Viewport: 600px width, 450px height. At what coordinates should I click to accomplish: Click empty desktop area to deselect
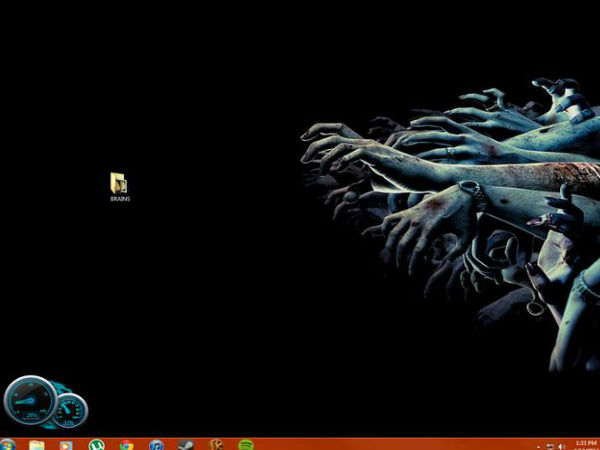tap(200, 300)
